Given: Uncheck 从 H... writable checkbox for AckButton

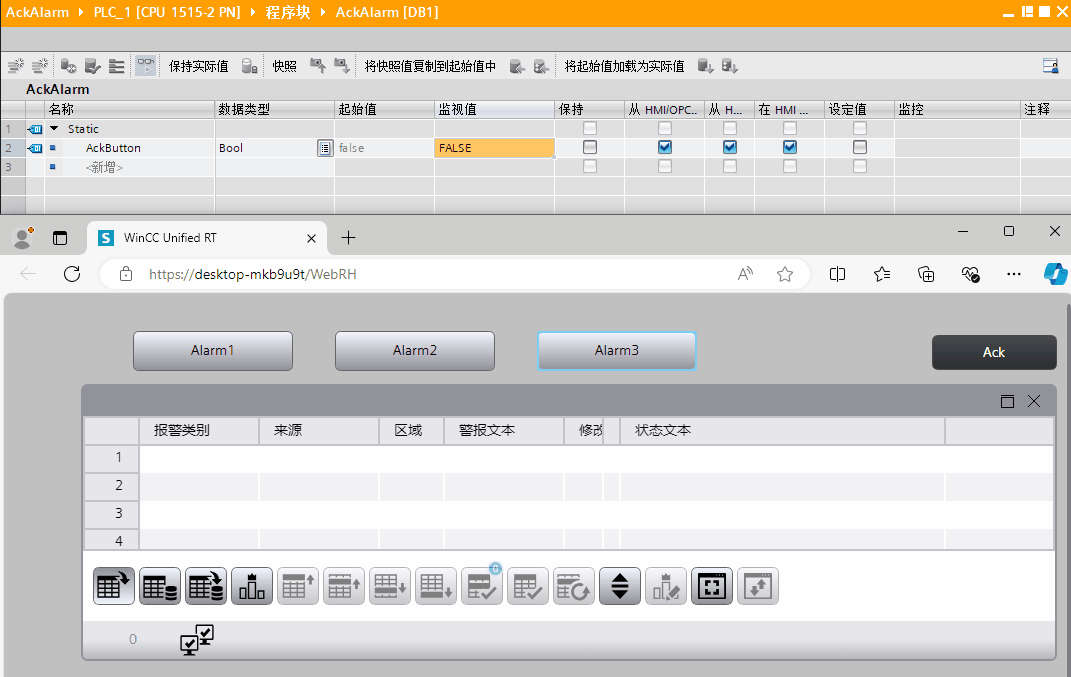Looking at the screenshot, I should [729, 148].
